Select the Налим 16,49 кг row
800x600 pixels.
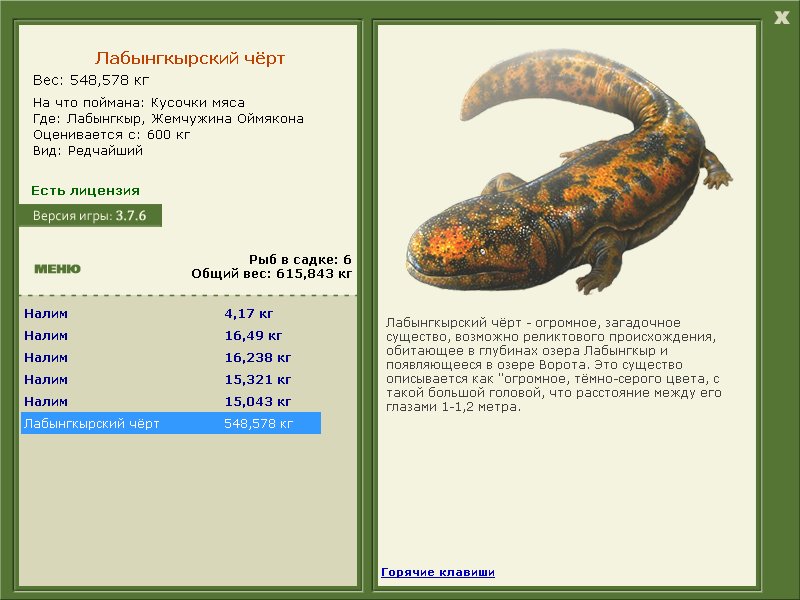point(171,335)
